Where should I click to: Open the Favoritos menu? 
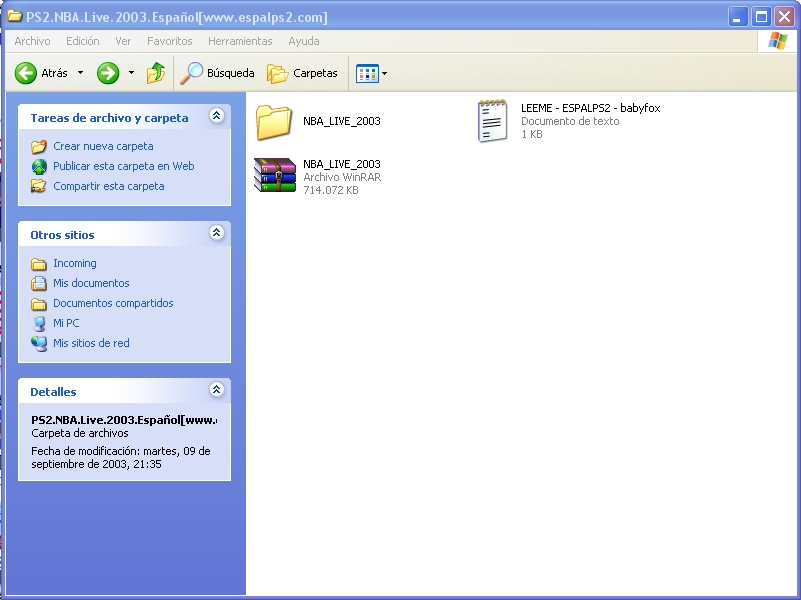[170, 41]
